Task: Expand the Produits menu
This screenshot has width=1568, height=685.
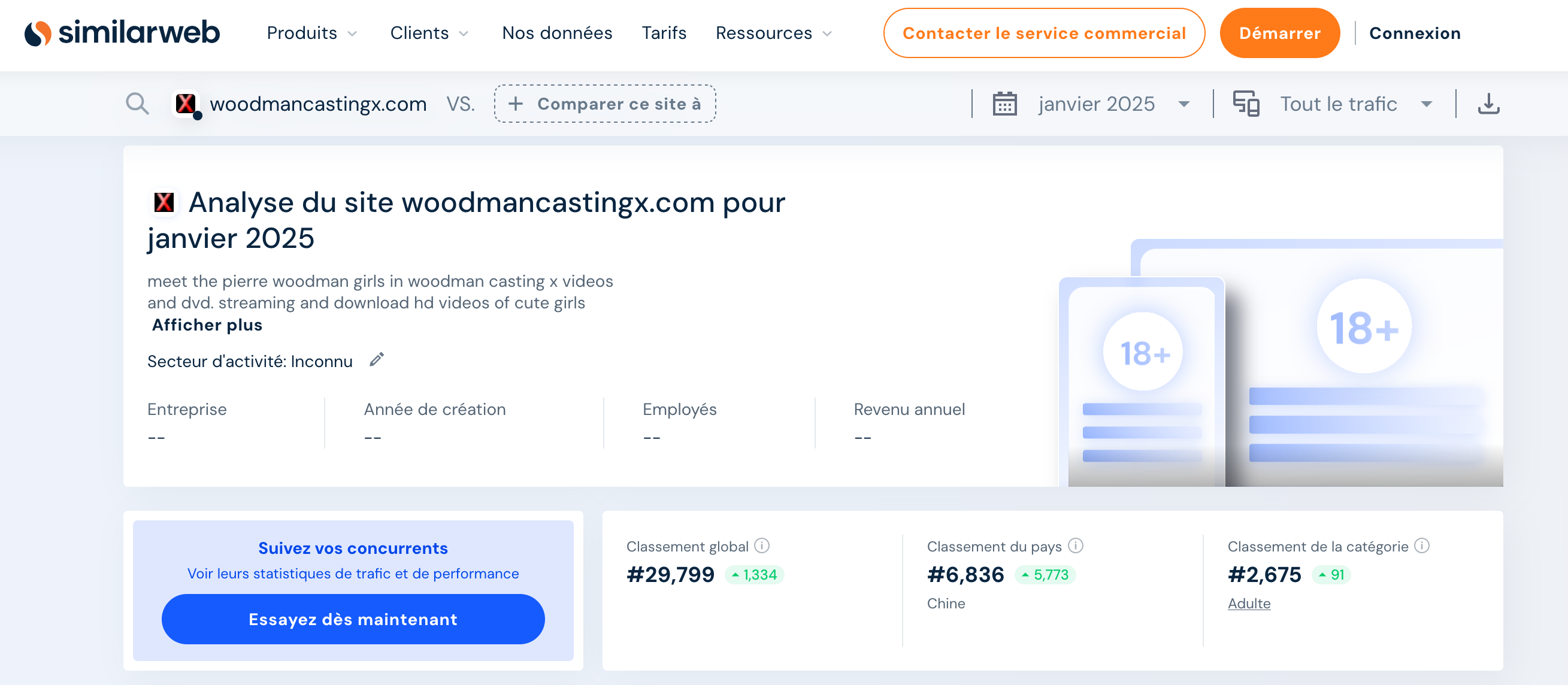Action: click(x=311, y=33)
